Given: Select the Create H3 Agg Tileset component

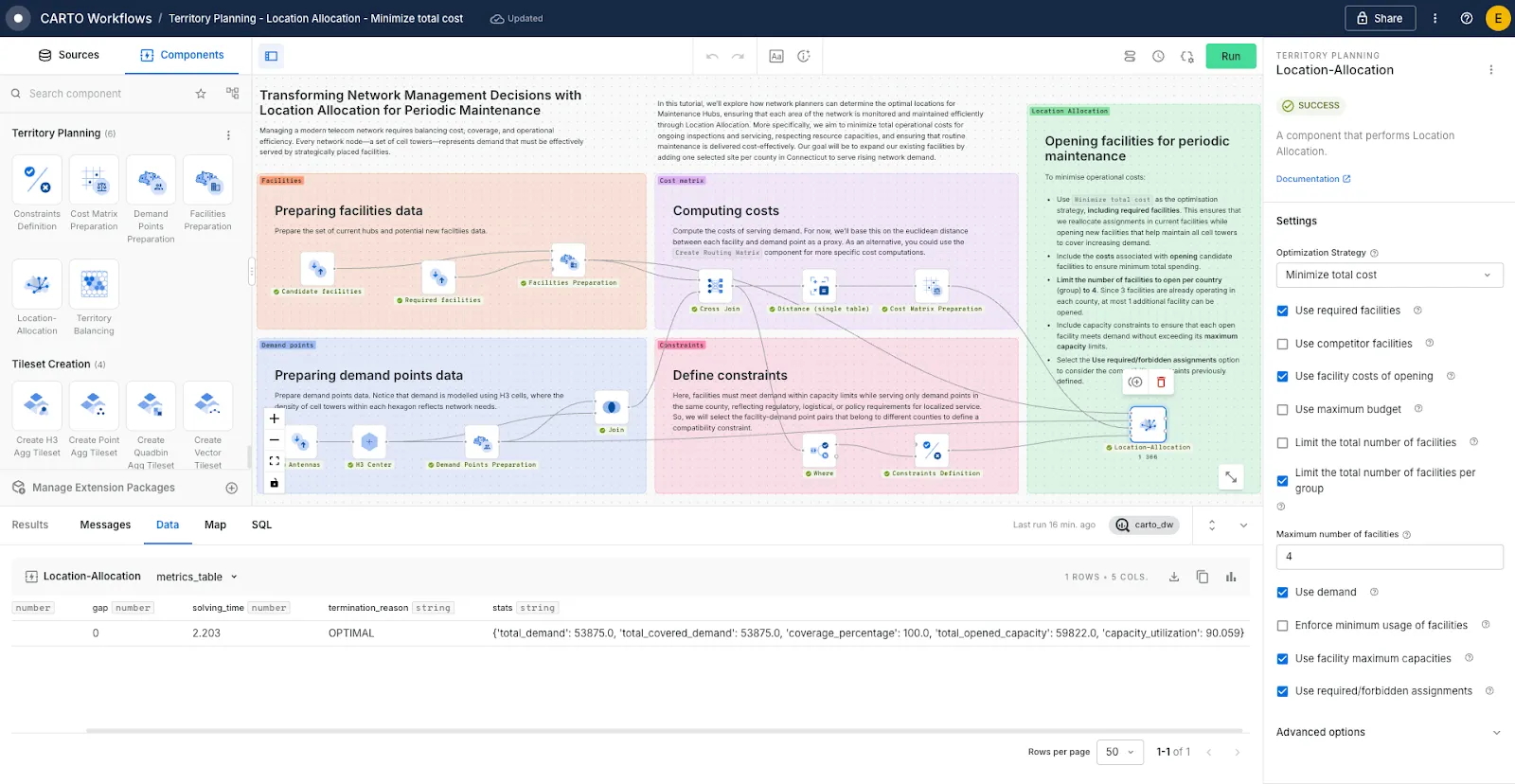Looking at the screenshot, I should click(37, 406).
